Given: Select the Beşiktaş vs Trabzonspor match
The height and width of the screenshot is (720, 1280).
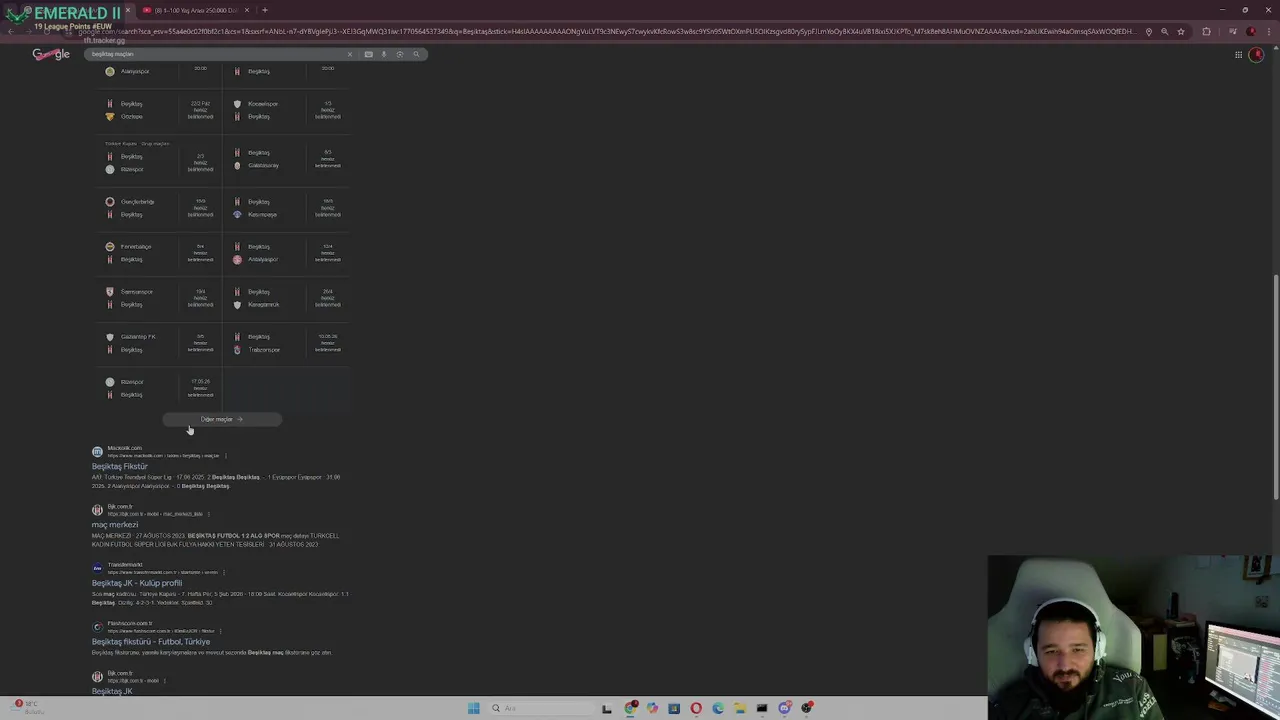Looking at the screenshot, I should 288,343.
